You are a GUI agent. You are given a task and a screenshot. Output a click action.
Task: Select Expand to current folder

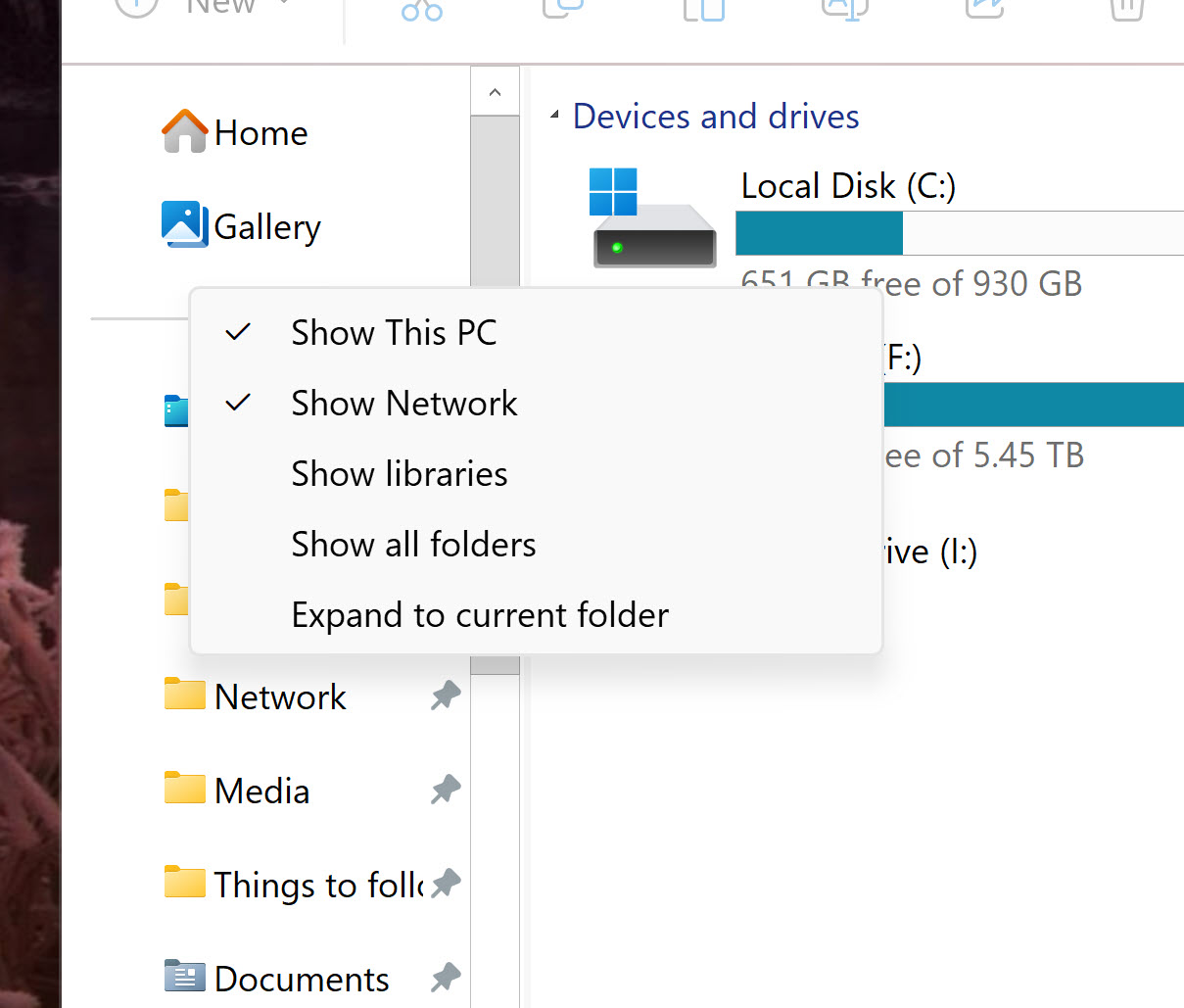point(479,614)
